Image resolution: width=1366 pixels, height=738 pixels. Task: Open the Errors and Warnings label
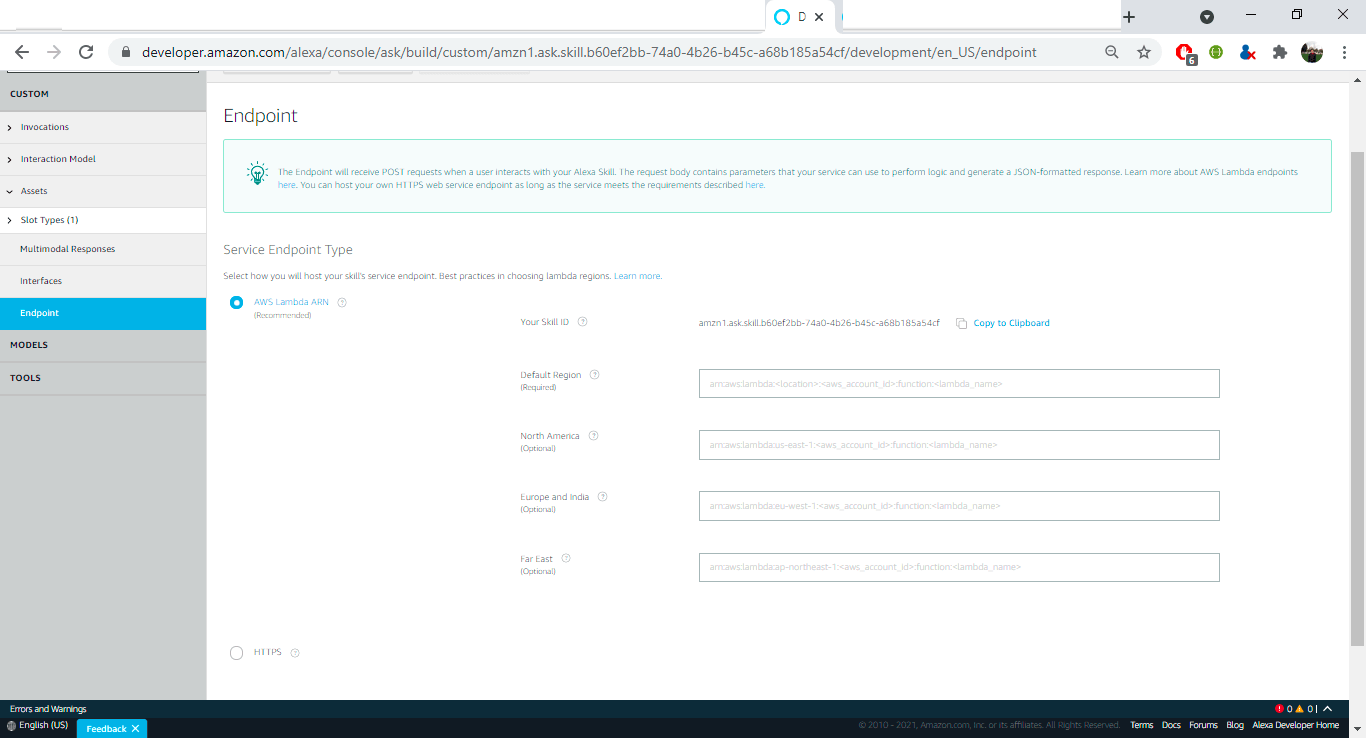[x=48, y=709]
